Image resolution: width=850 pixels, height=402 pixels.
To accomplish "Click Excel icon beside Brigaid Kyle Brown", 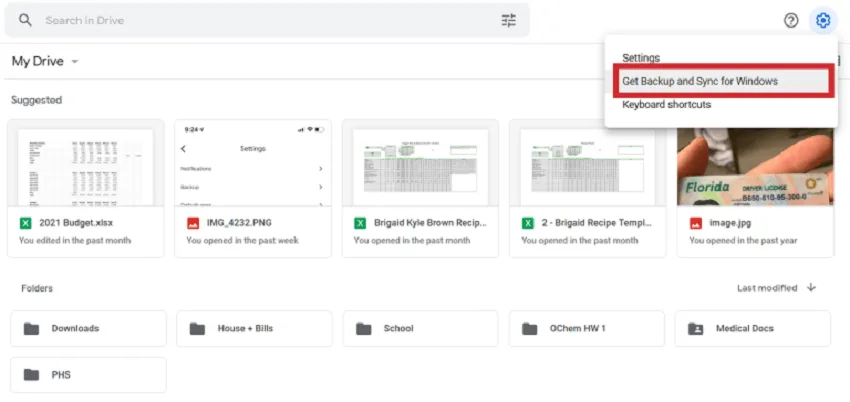I will coord(360,223).
